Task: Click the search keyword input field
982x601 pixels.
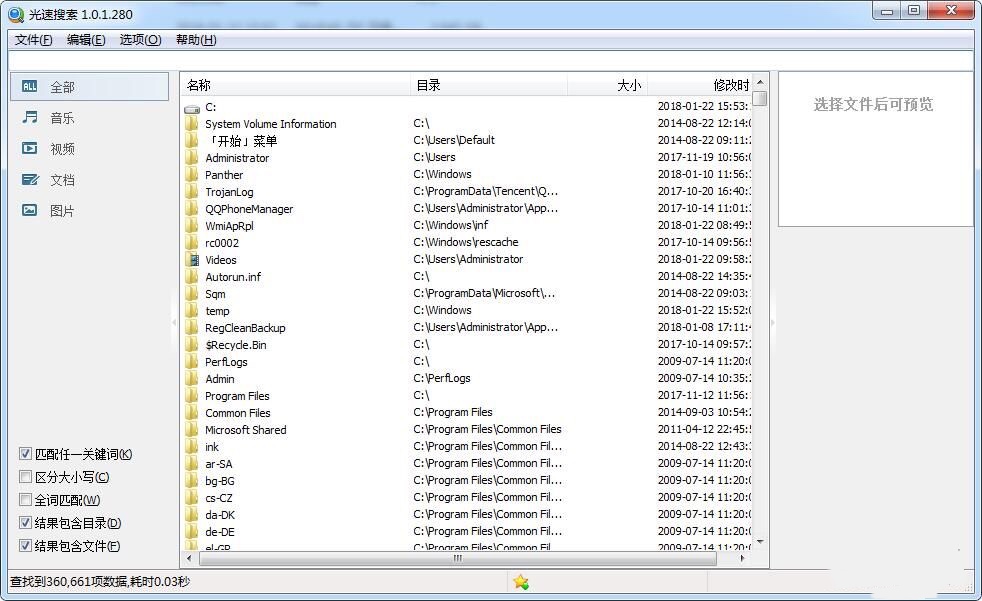Action: tap(491, 61)
